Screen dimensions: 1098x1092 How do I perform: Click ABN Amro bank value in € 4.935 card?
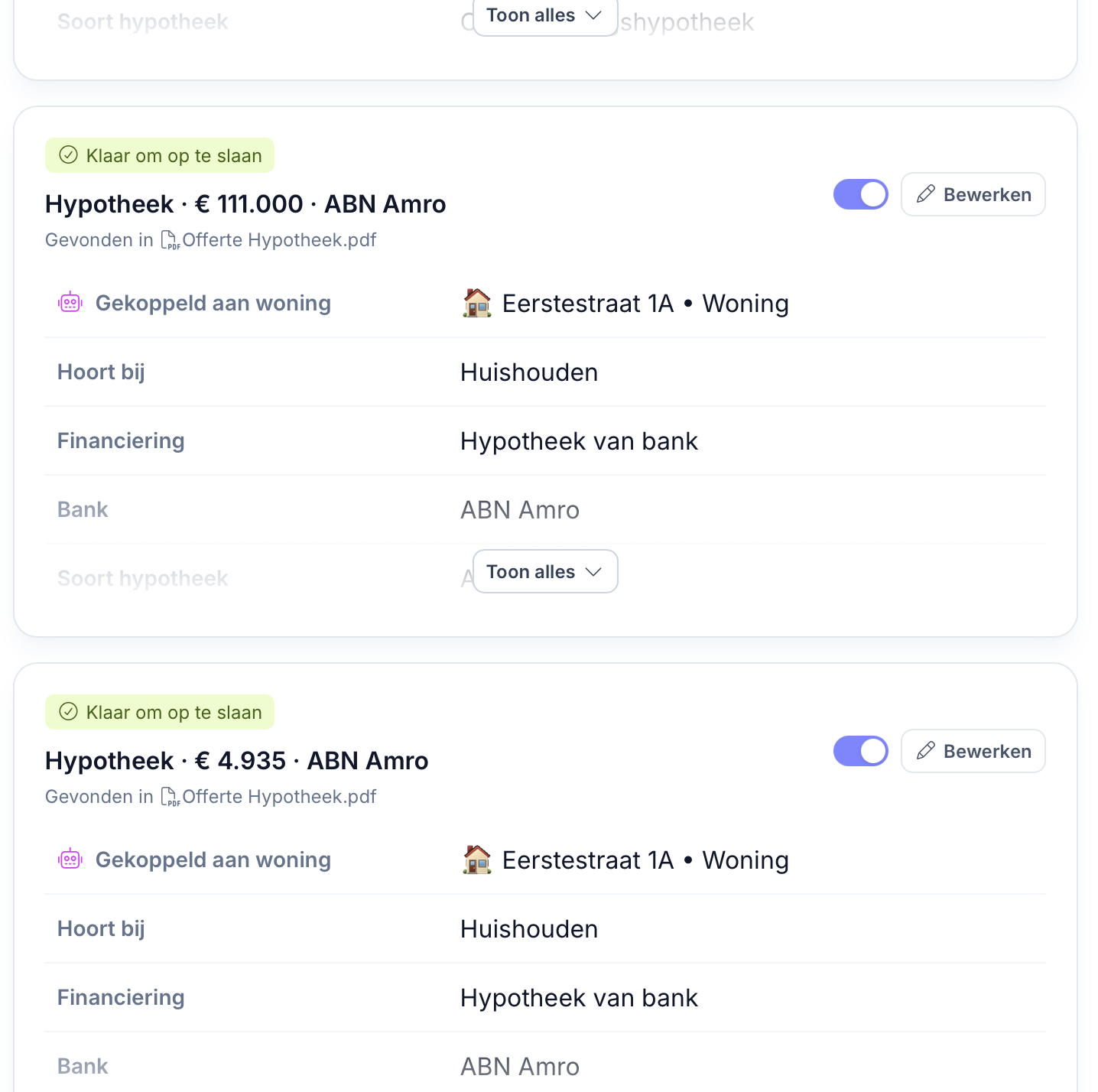click(x=520, y=1067)
